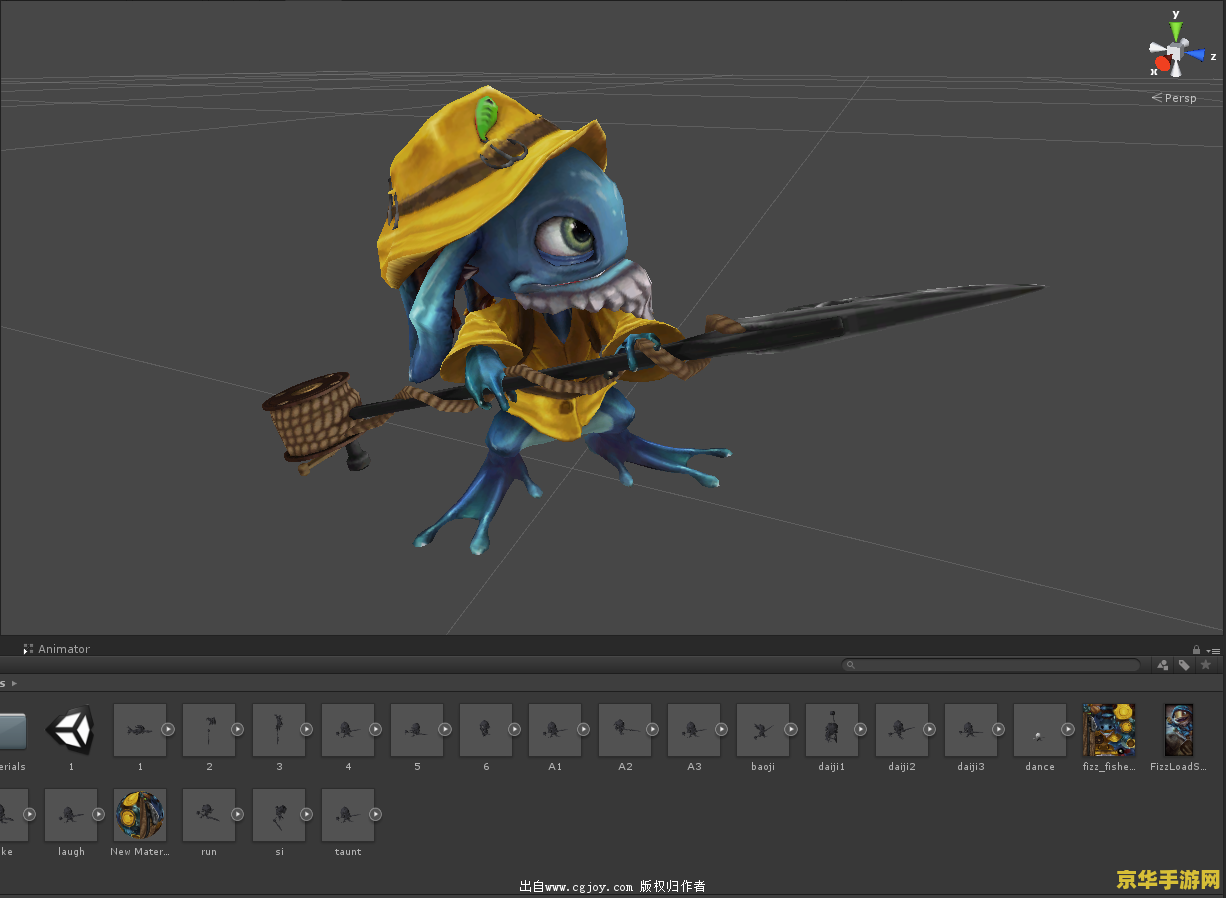The height and width of the screenshot is (898, 1226).
Task: Select the FizzLoadS... image thumbnail
Action: coord(1179,730)
